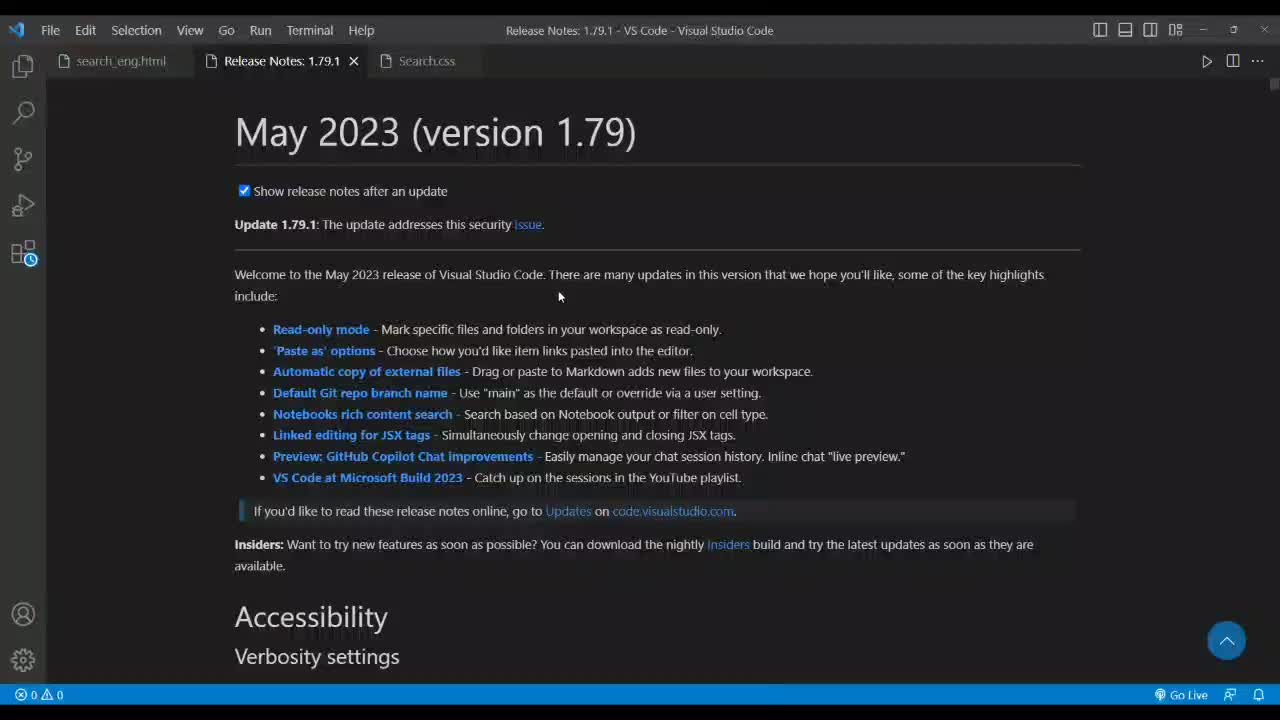Open the File menu
This screenshot has width=1280, height=720.
point(50,30)
